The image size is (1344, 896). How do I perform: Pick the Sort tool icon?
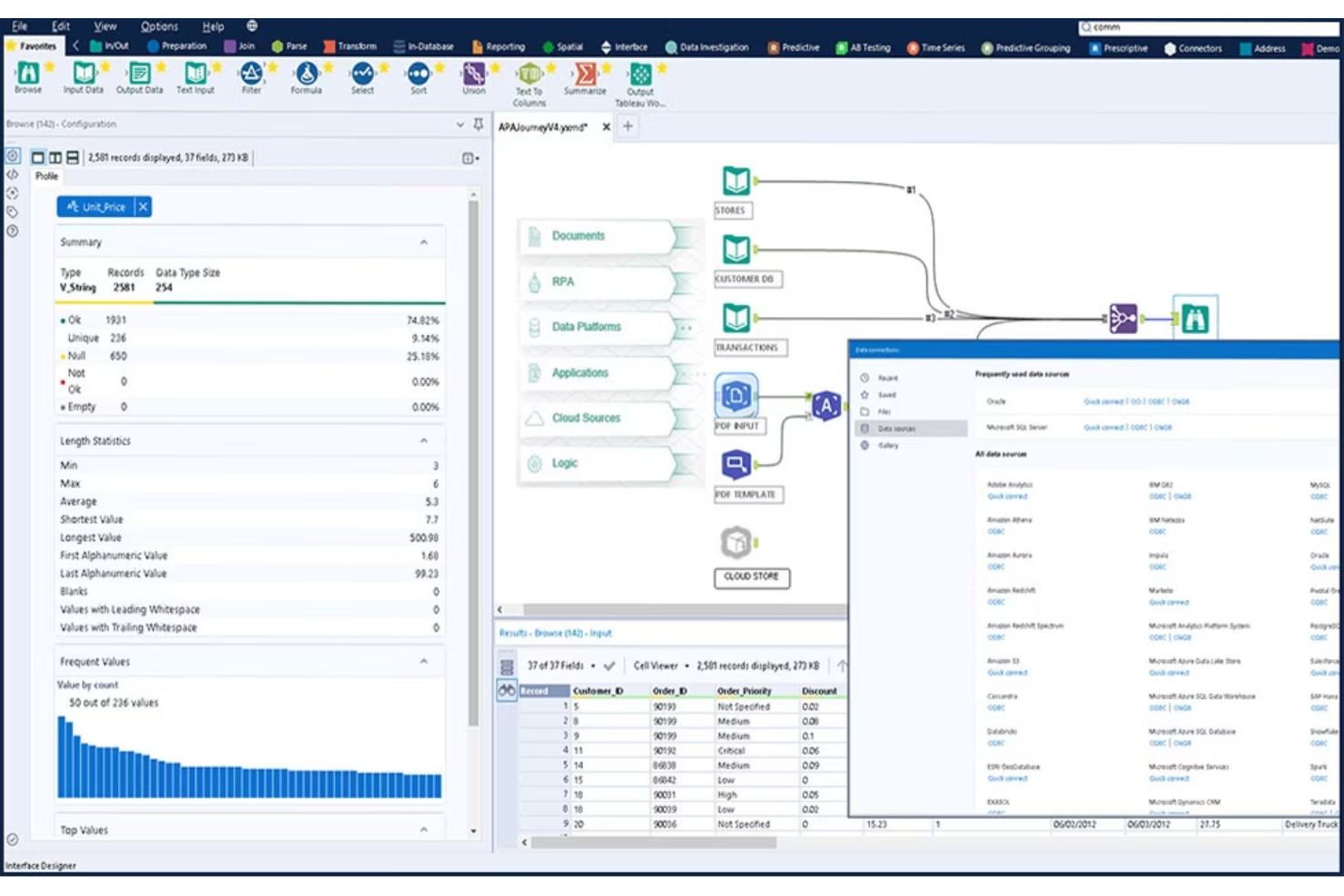point(419,74)
